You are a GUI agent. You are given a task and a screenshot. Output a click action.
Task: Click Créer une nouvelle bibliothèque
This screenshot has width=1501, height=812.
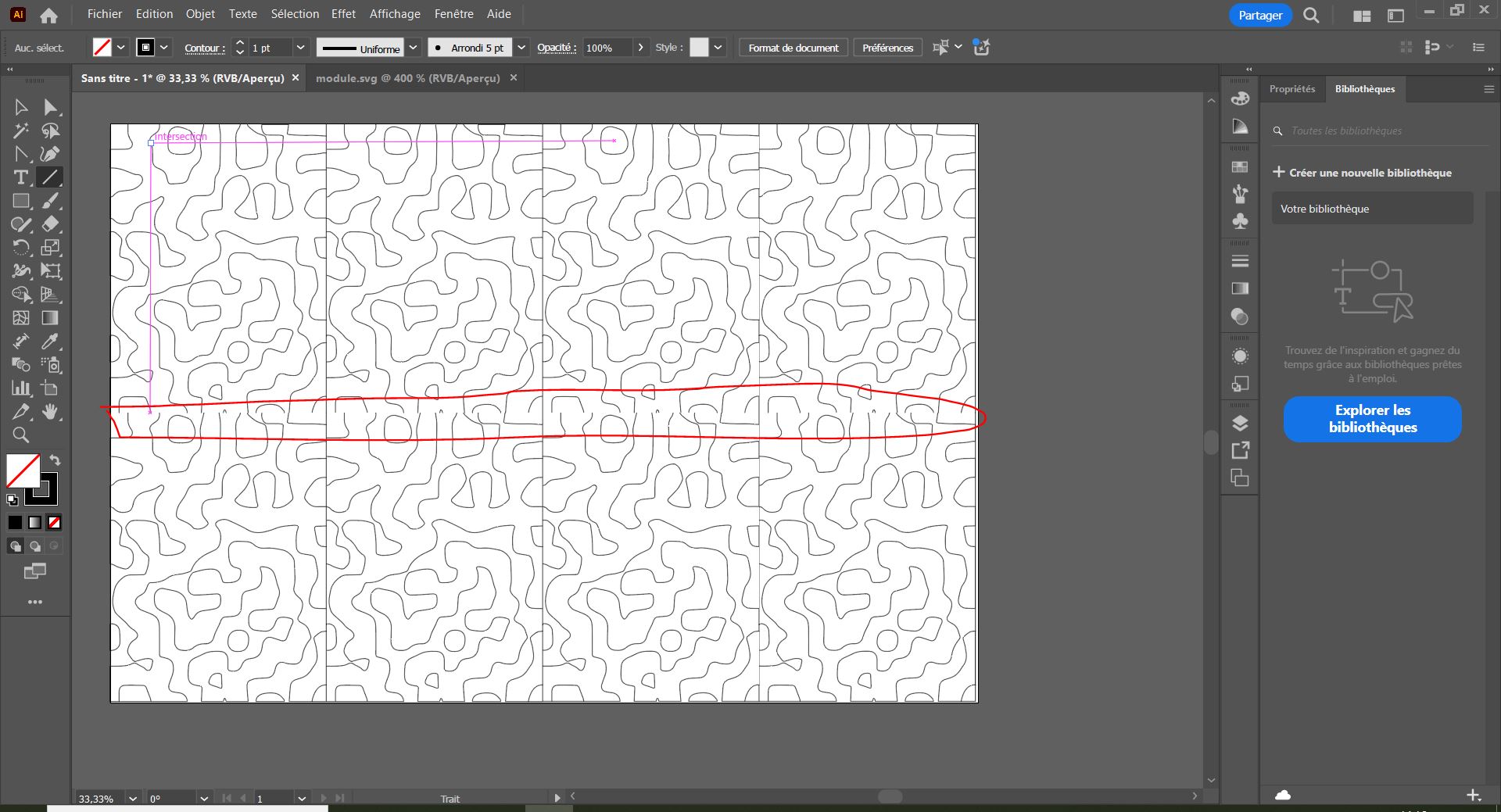pyautogui.click(x=1362, y=173)
